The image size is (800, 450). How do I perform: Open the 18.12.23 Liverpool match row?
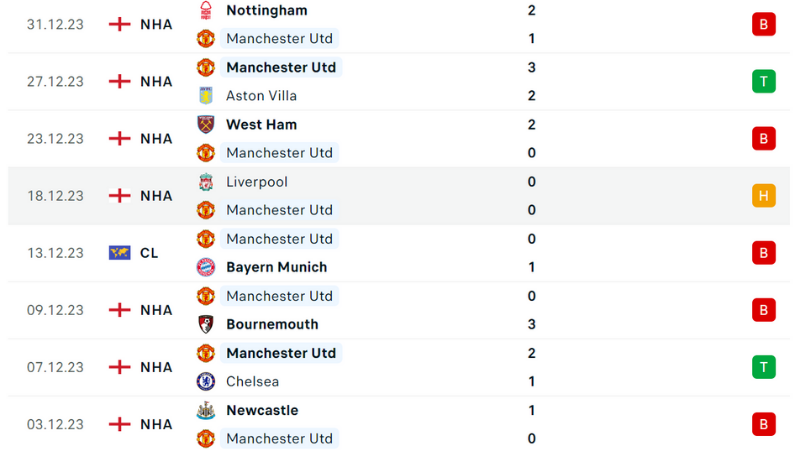click(399, 196)
